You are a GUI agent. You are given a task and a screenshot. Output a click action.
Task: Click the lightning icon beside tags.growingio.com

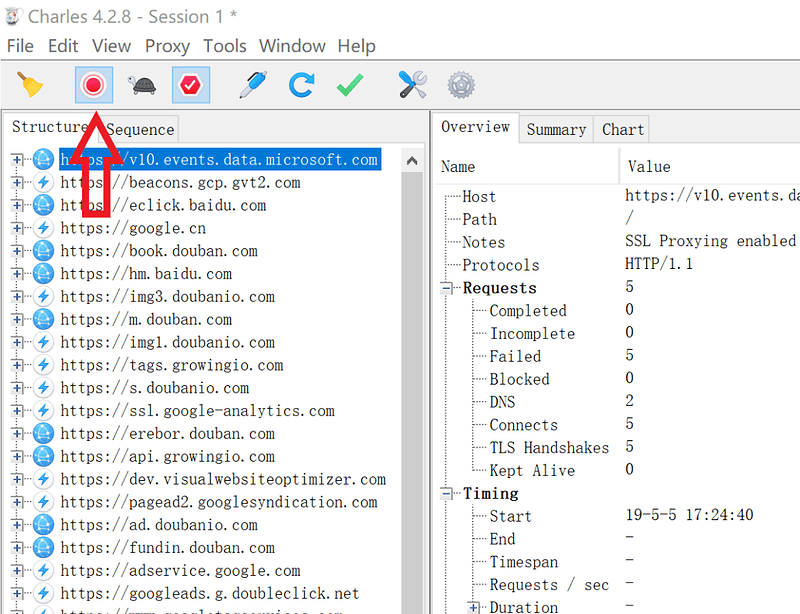point(43,365)
